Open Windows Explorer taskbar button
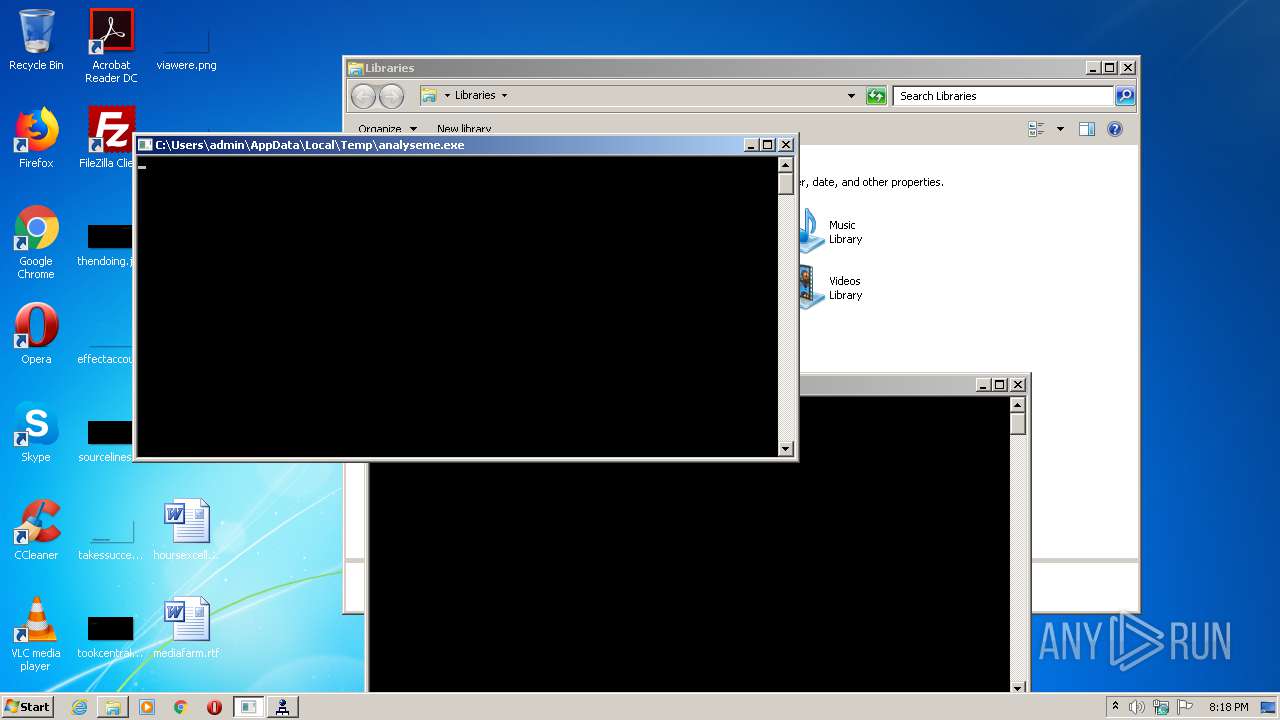Image resolution: width=1280 pixels, height=720 pixels. pos(113,707)
